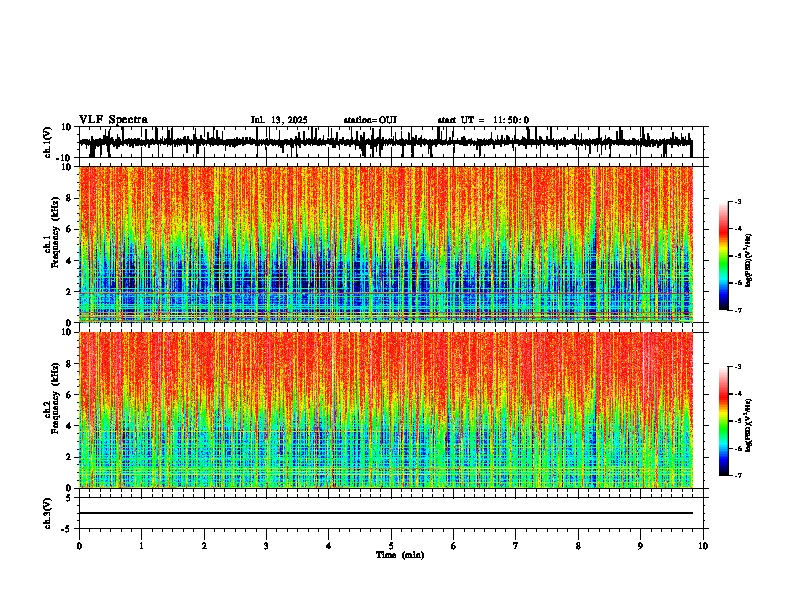792x612 pixels.
Task: Click time axis tick label '3'
Action: click(266, 546)
